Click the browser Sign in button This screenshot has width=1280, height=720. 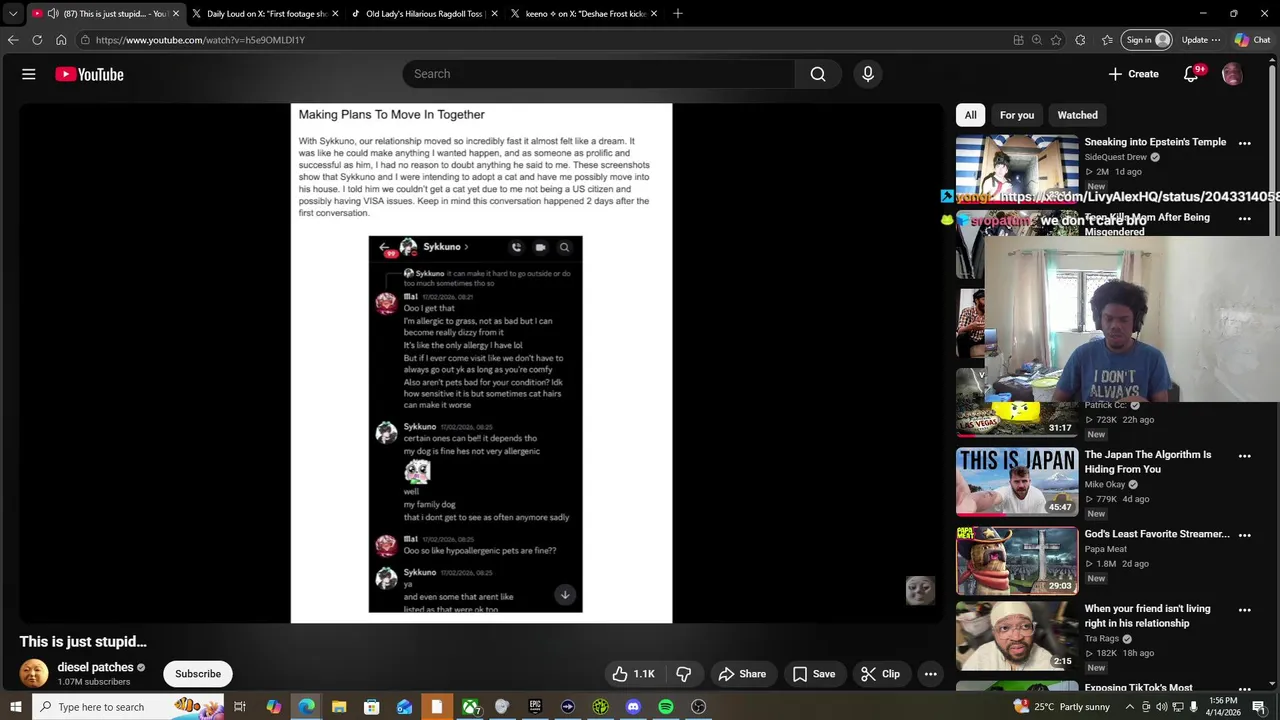pos(1147,40)
